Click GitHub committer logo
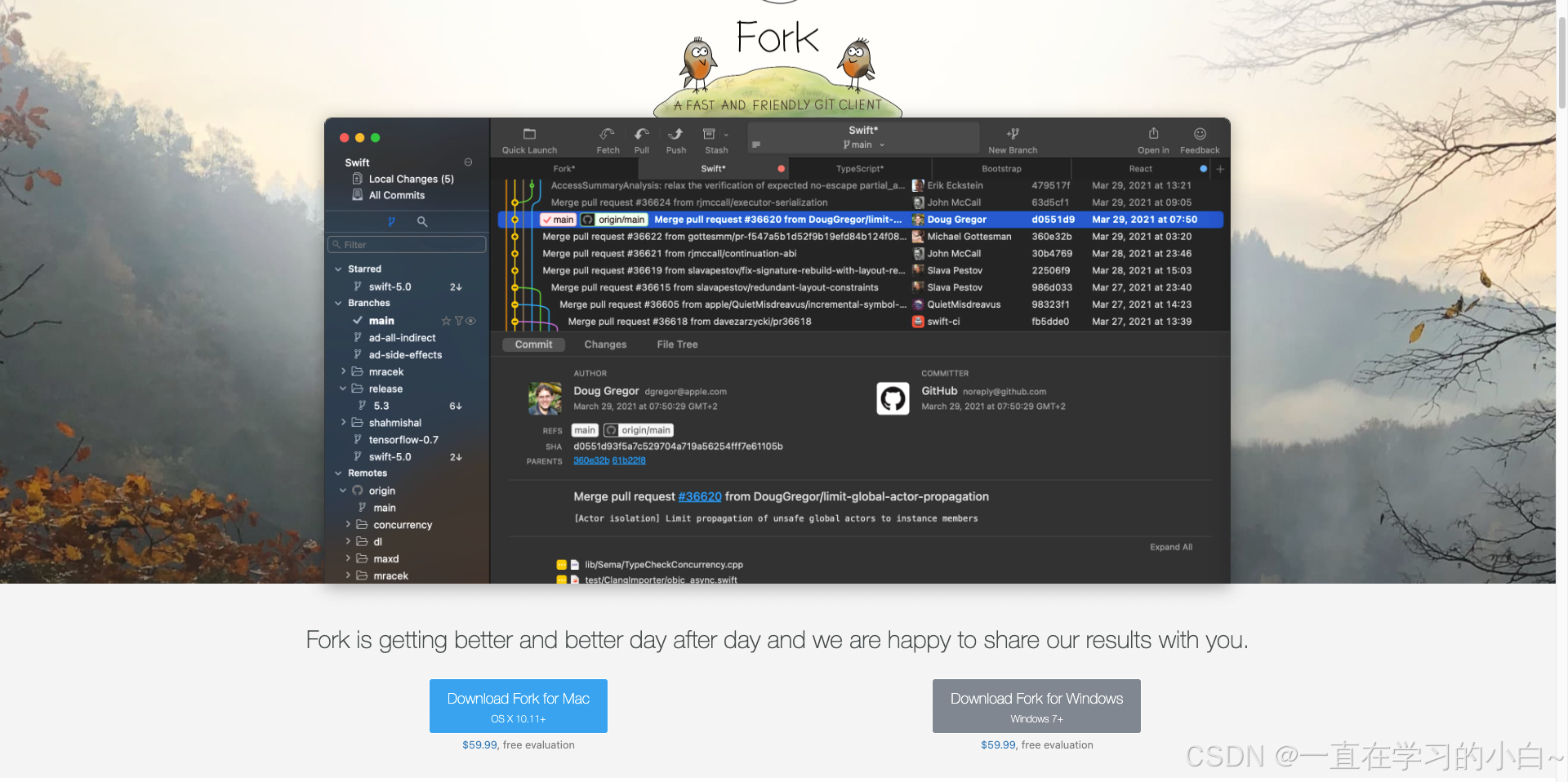This screenshot has height=782, width=1568. [x=893, y=398]
